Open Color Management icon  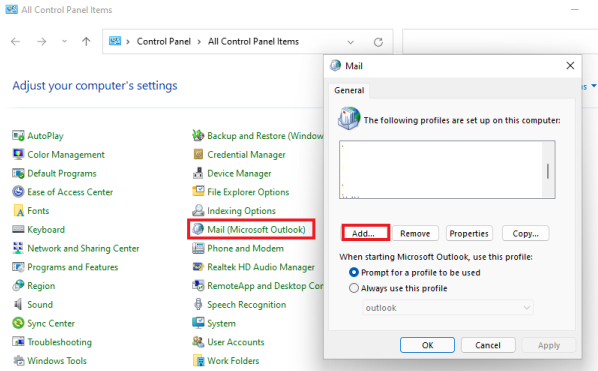[x=18, y=154]
